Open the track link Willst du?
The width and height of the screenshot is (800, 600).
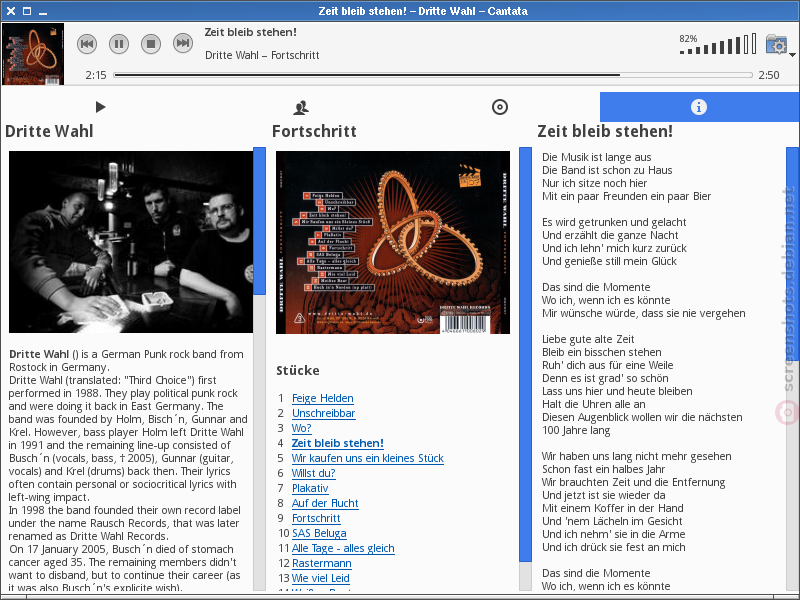313,473
